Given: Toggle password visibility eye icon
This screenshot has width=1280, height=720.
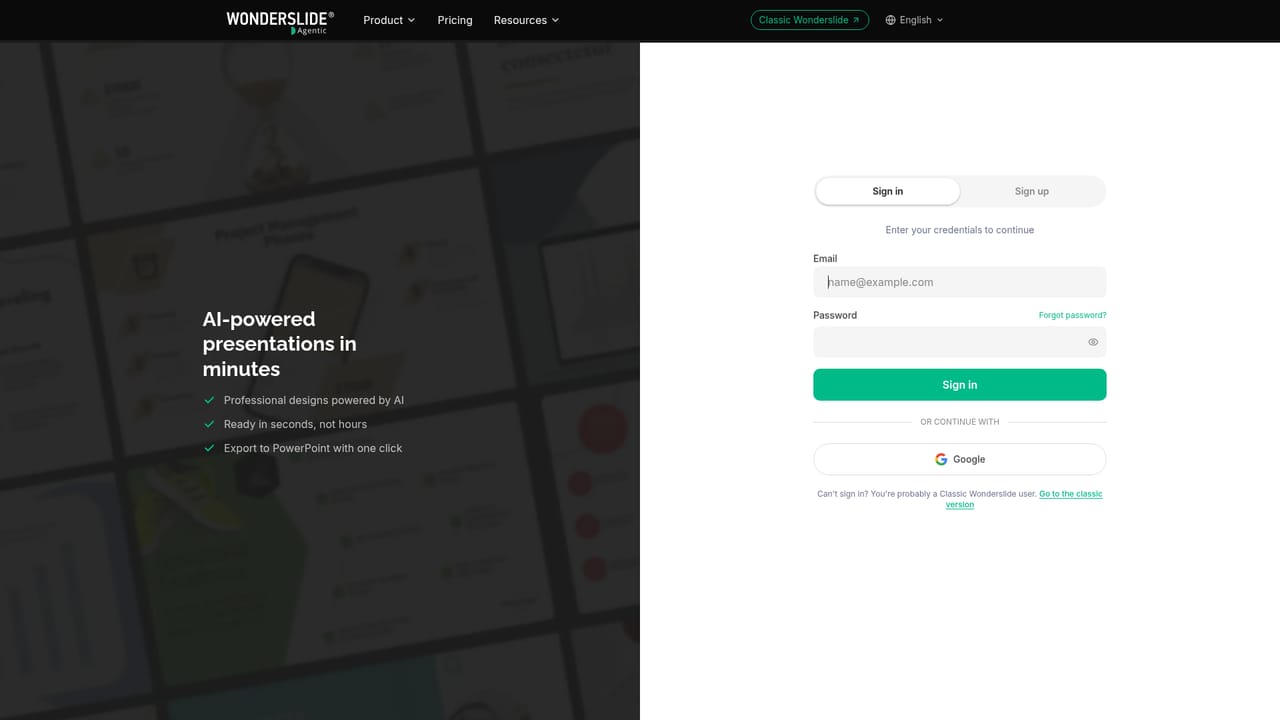Looking at the screenshot, I should (x=1093, y=342).
